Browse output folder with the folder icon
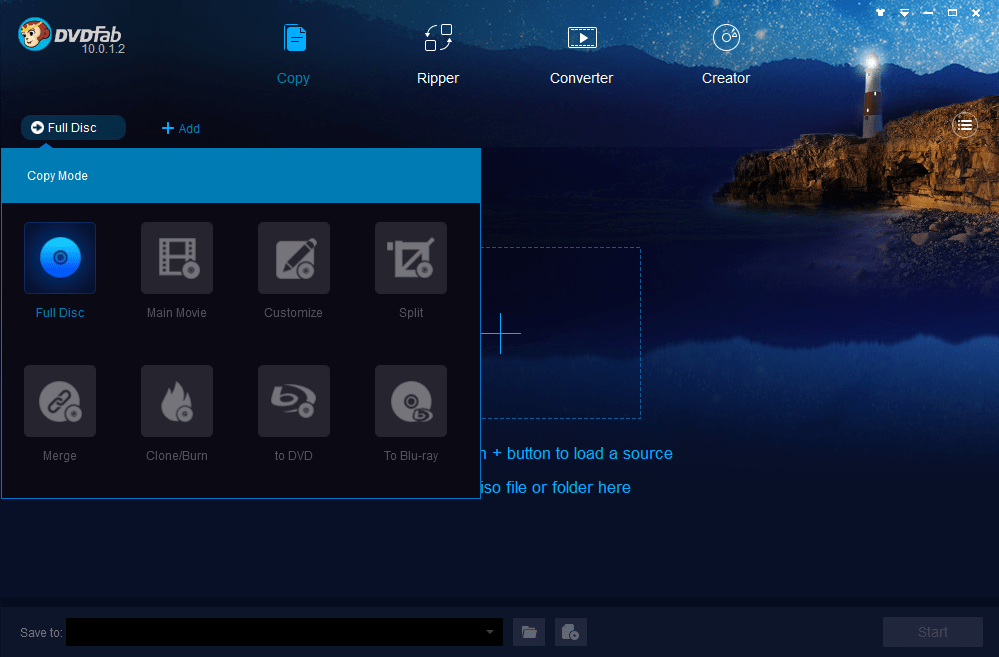999x657 pixels. (529, 632)
